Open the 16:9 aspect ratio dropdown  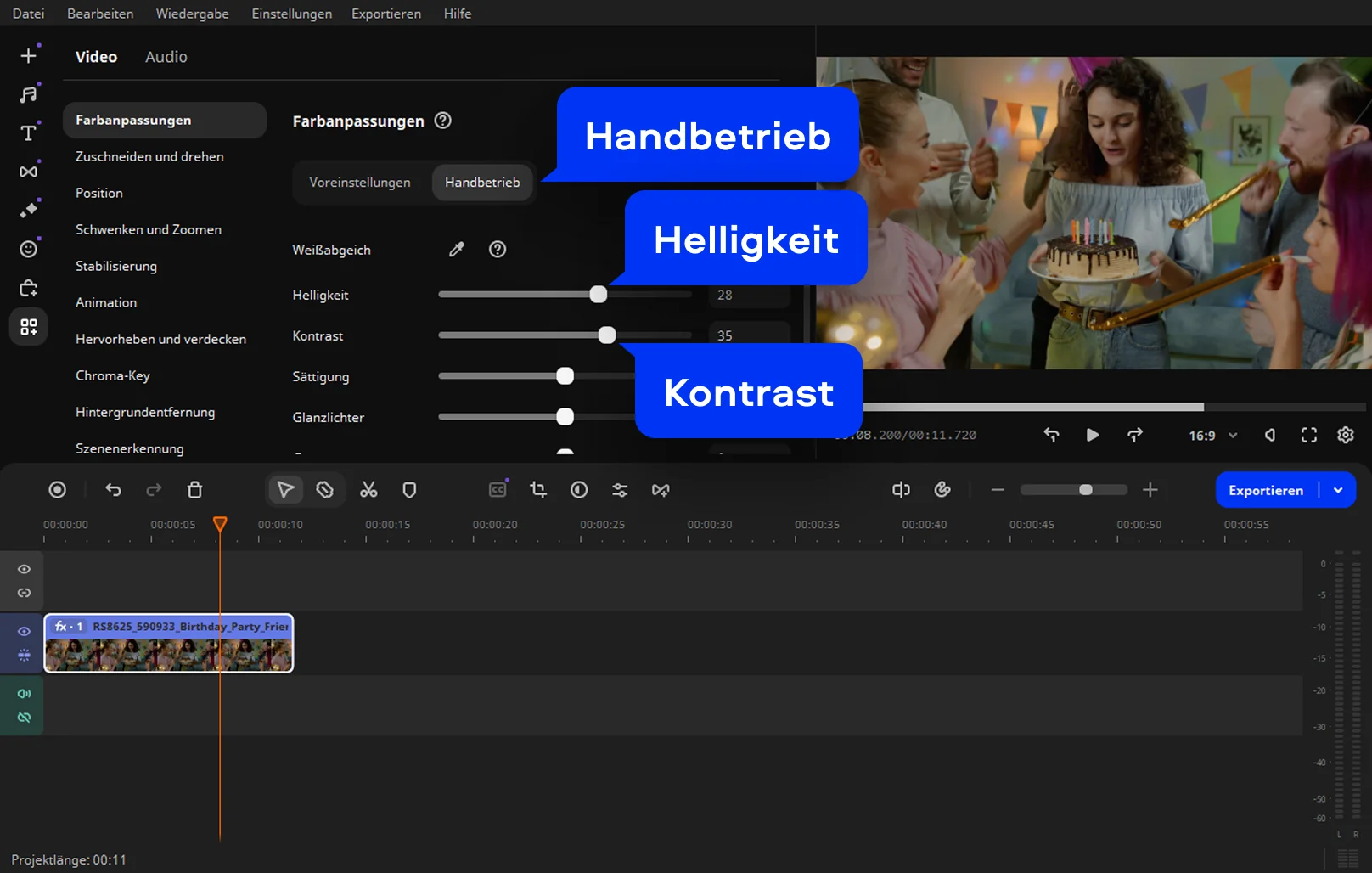1212,436
